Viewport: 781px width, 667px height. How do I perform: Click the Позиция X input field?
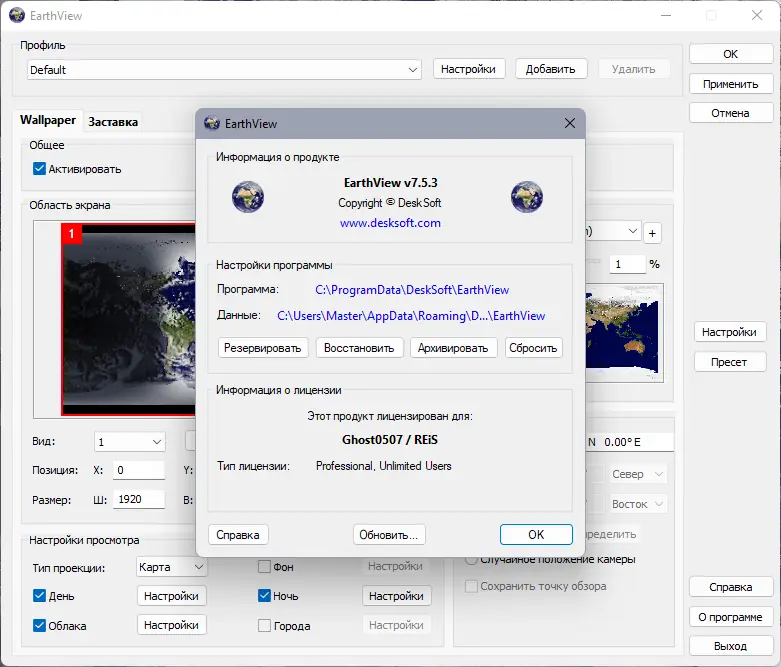coord(139,470)
